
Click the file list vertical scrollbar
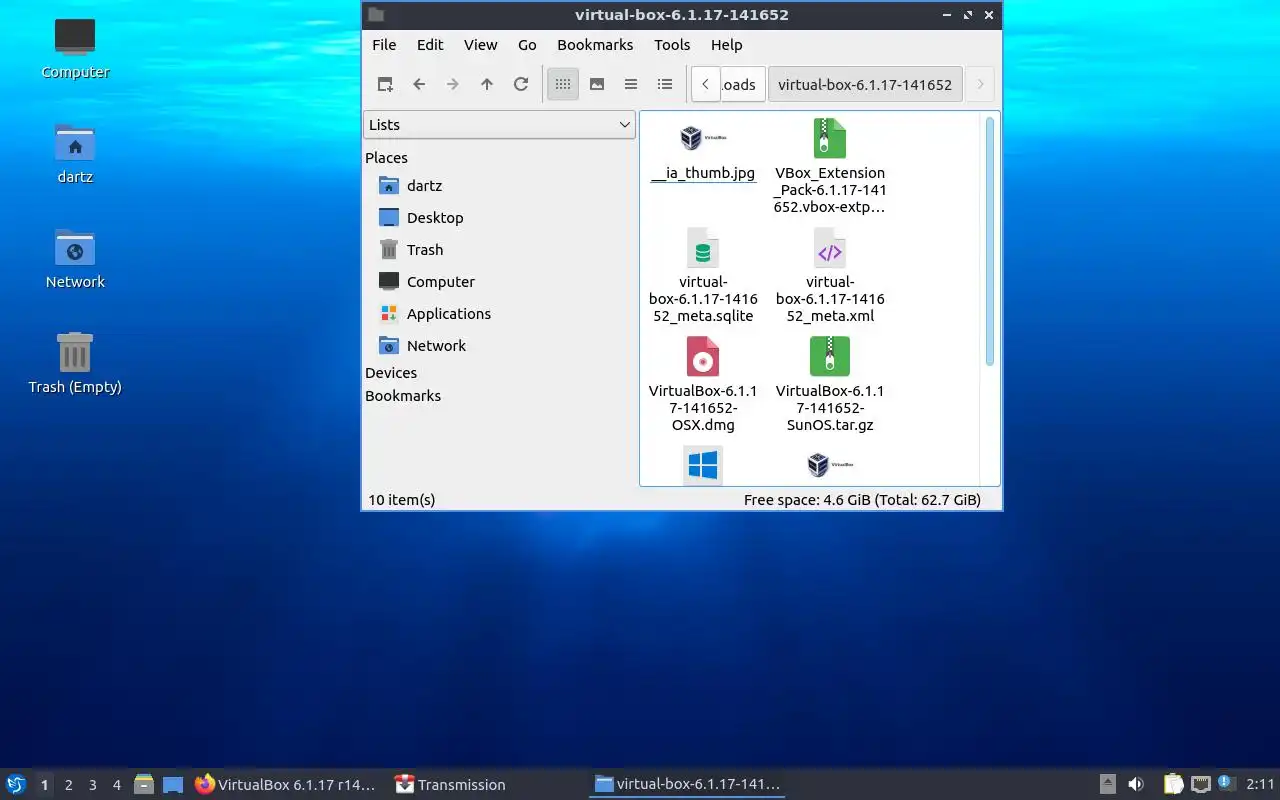click(990, 242)
